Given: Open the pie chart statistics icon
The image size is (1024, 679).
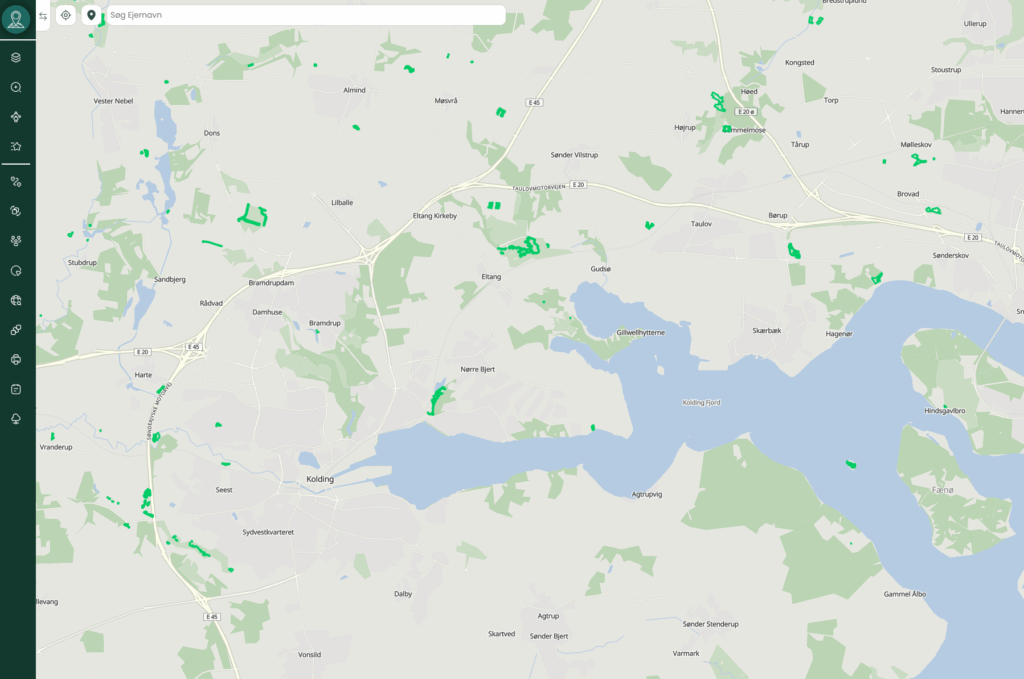Looking at the screenshot, I should tap(16, 271).
